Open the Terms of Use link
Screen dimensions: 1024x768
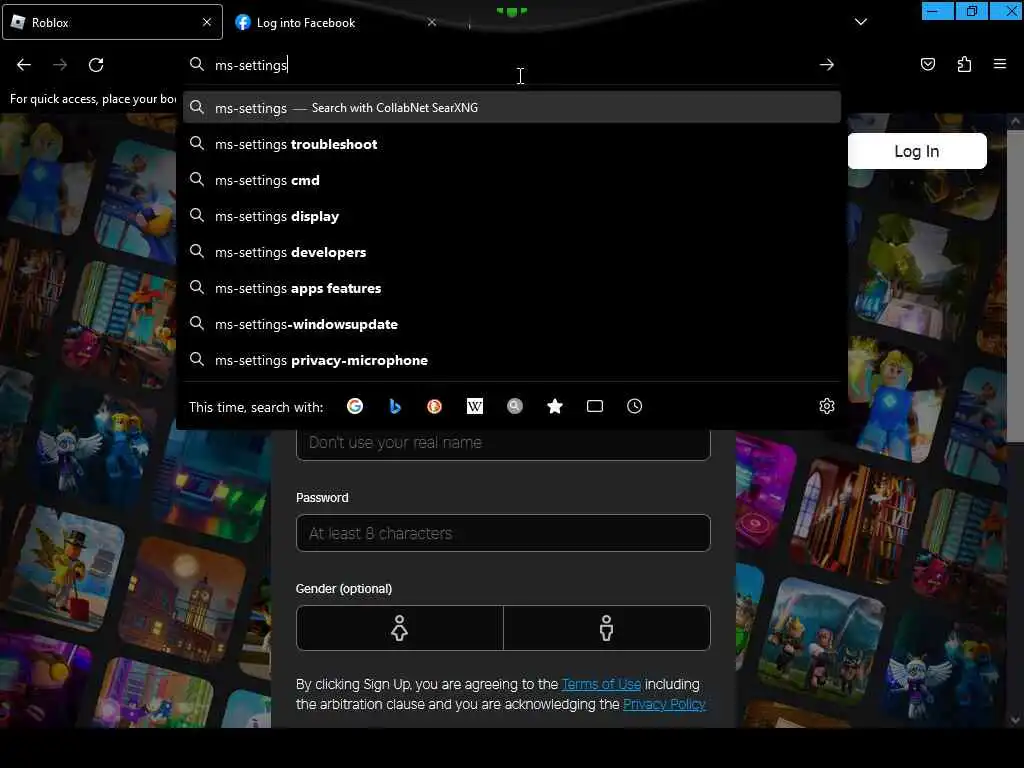coord(601,684)
